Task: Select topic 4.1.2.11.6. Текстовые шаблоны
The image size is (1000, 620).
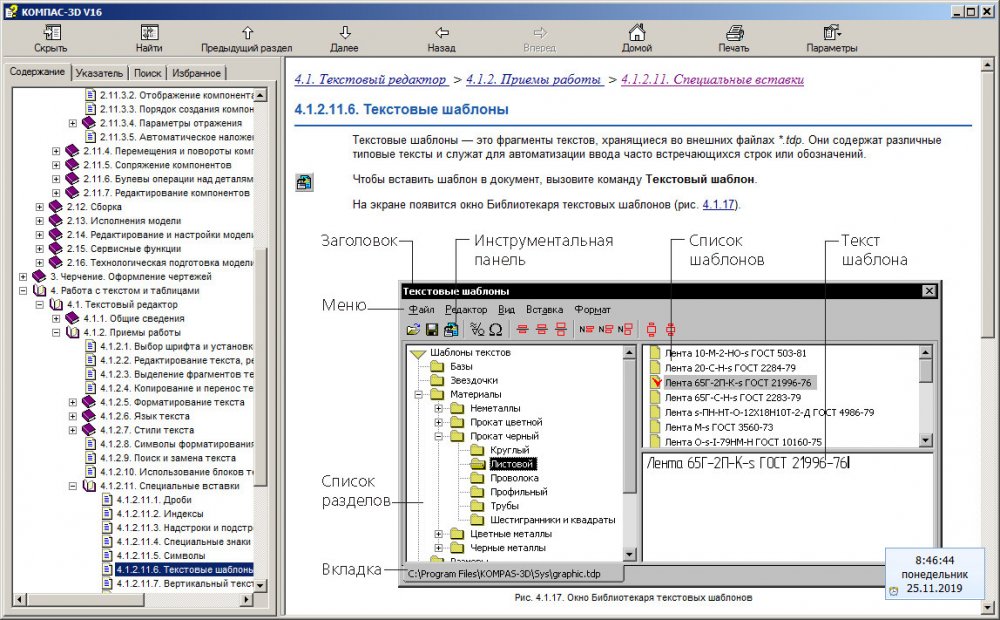Action: [185, 570]
